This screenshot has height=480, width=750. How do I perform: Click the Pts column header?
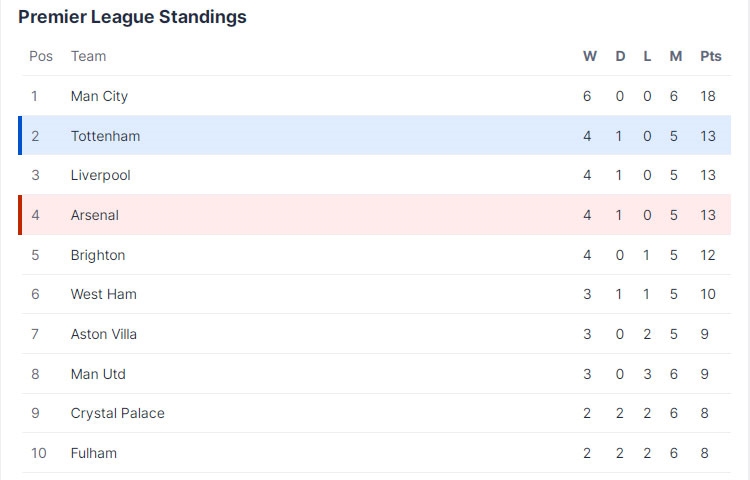710,56
